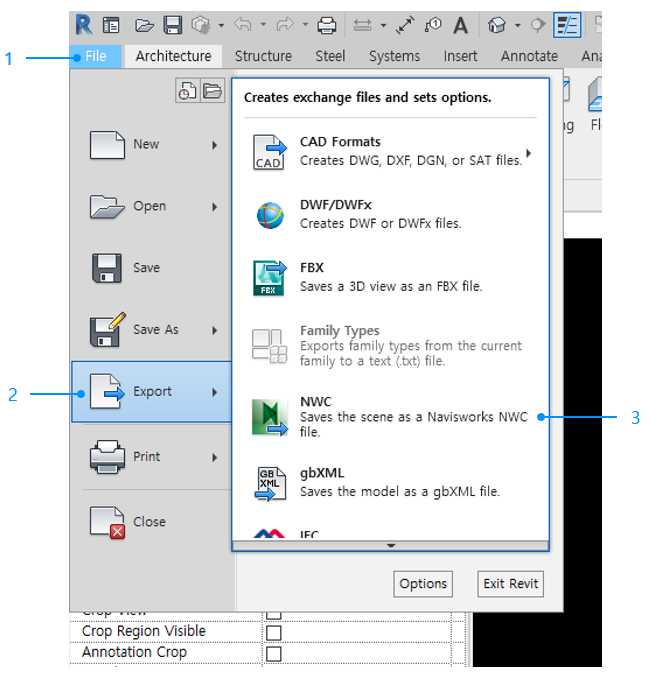
Task: Toggle the Thin Lines toolbar icon
Action: click(567, 25)
